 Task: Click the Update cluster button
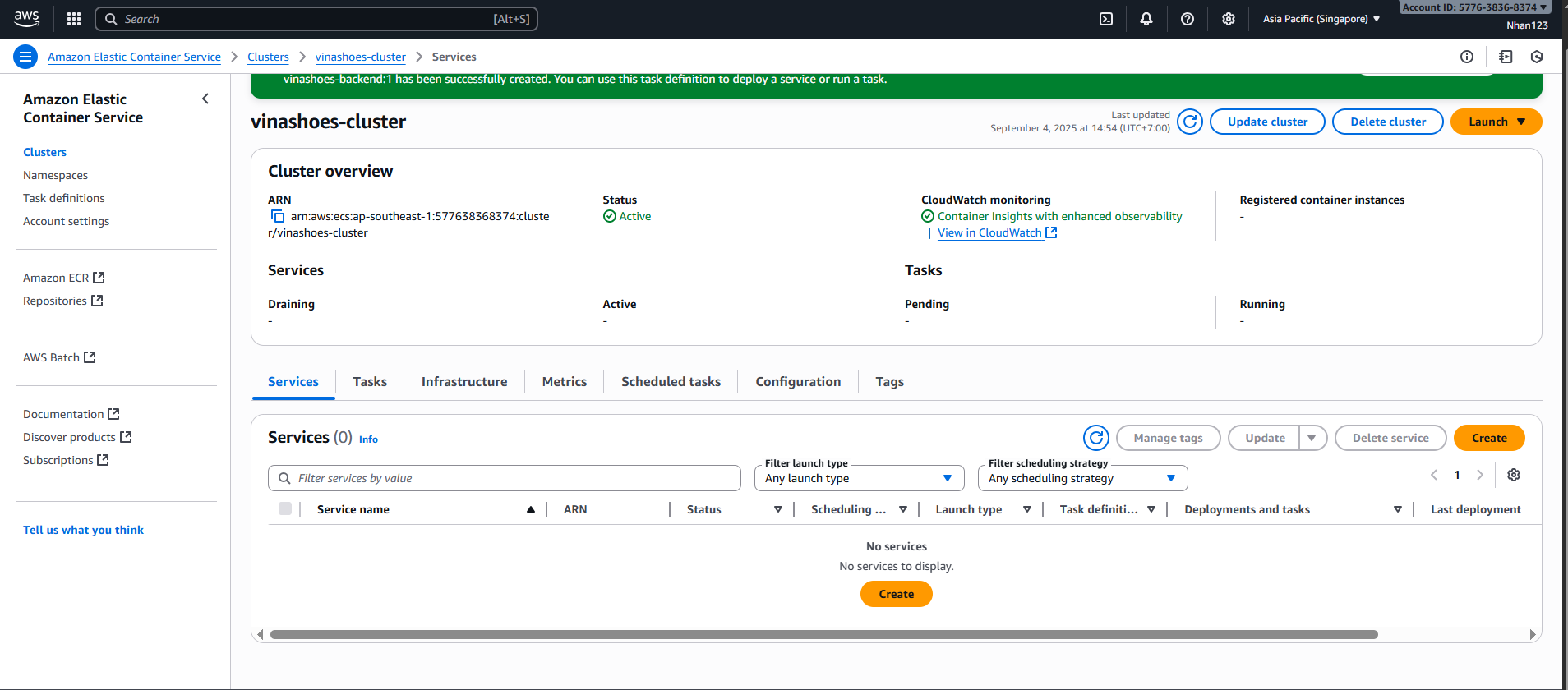(x=1267, y=122)
